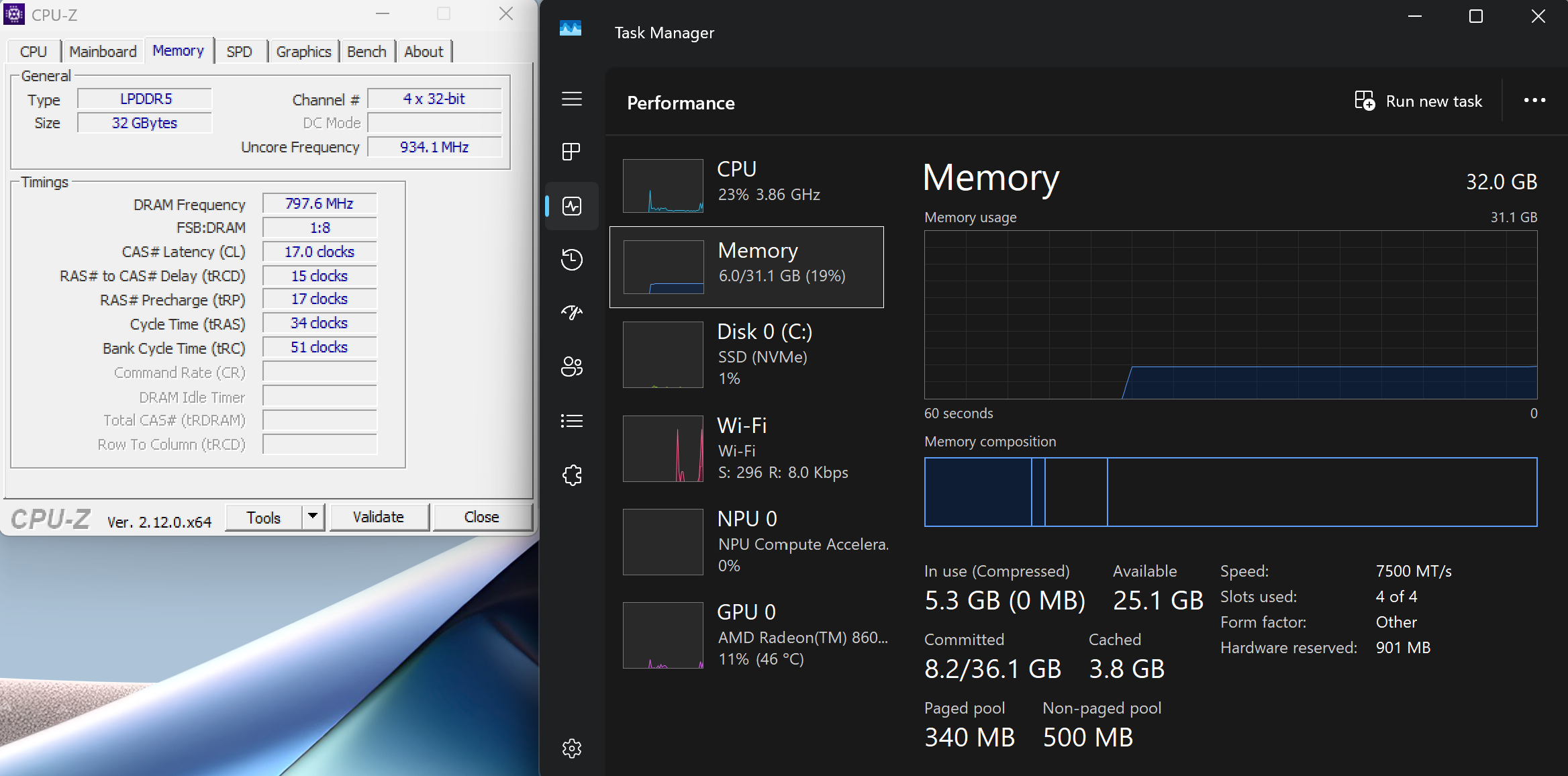Switch to the About tab in CPU-Z

424,52
